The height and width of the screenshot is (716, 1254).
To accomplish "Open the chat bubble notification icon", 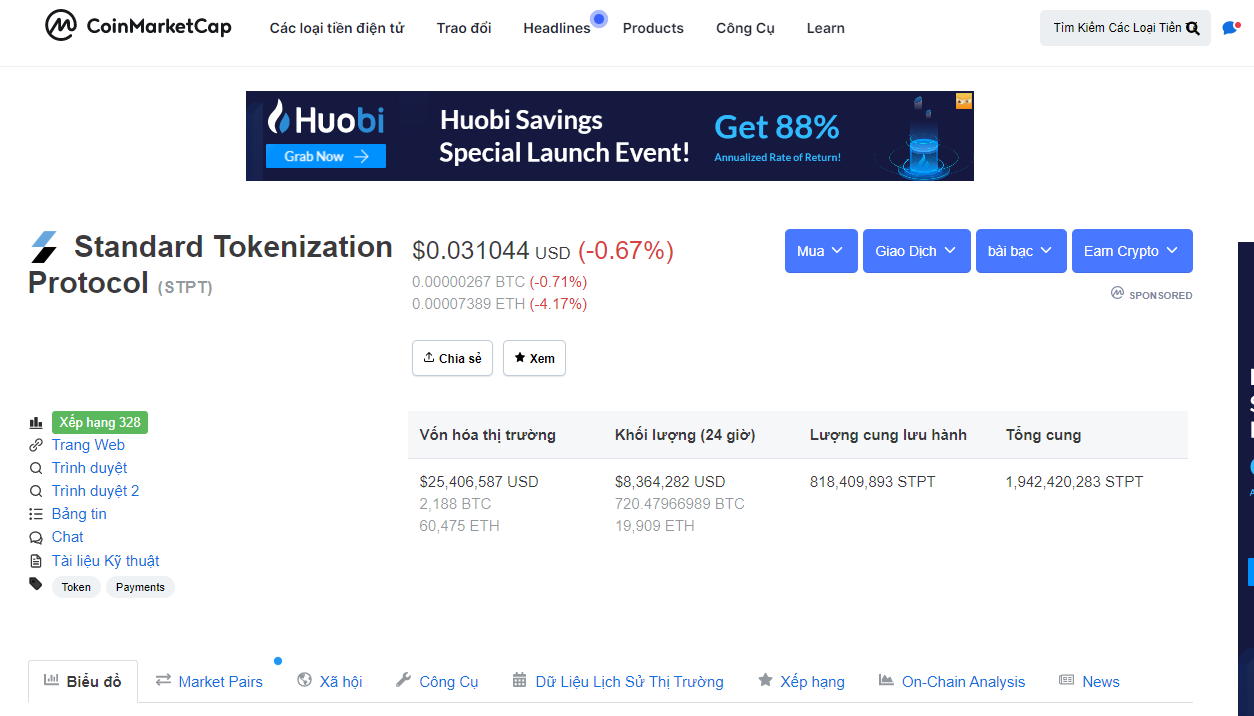I will click(1231, 28).
